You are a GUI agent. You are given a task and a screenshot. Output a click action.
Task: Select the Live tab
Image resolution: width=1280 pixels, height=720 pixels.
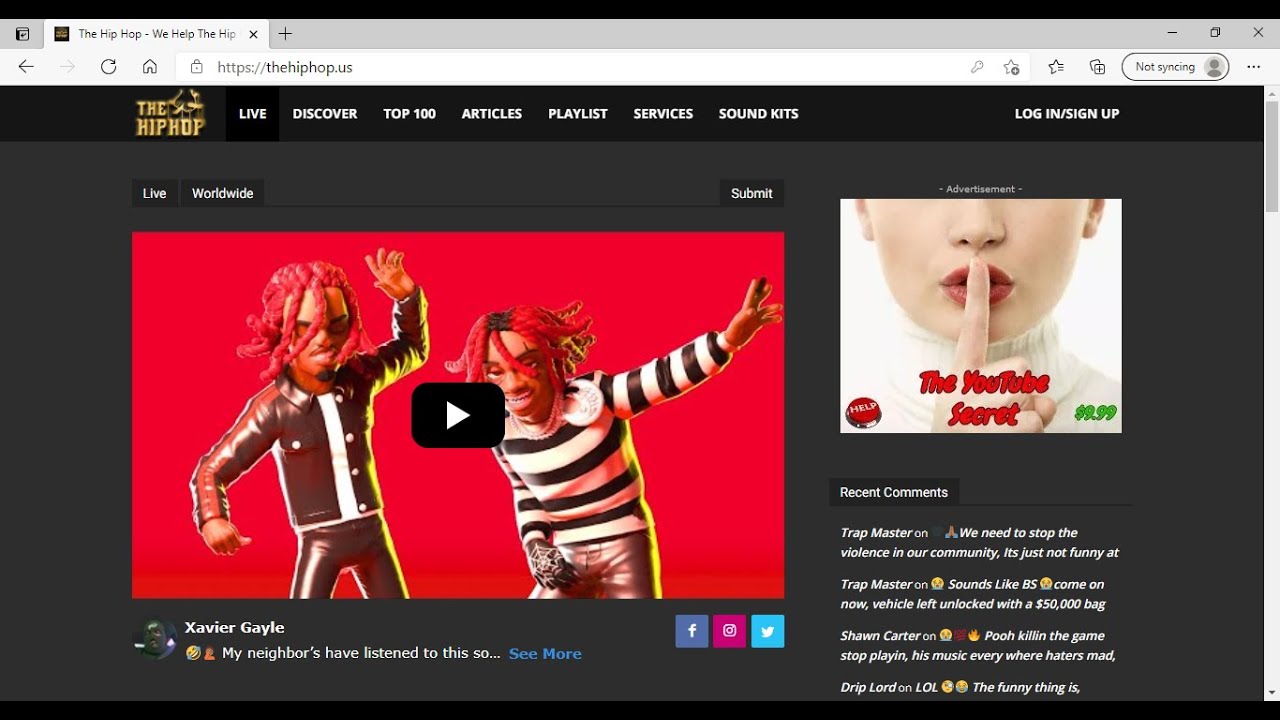click(154, 193)
